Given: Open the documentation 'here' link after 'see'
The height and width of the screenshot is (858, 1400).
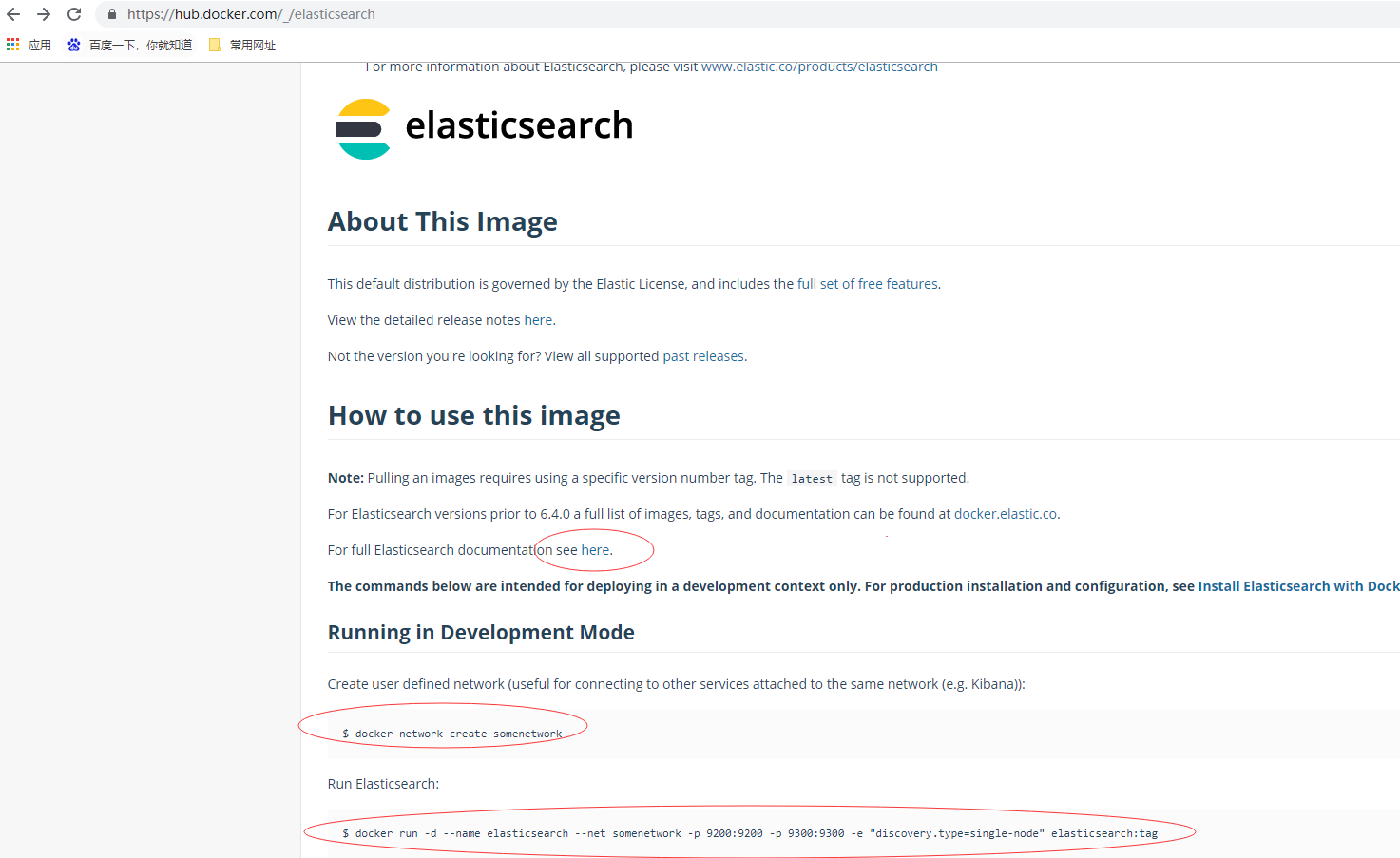Looking at the screenshot, I should click(x=595, y=550).
